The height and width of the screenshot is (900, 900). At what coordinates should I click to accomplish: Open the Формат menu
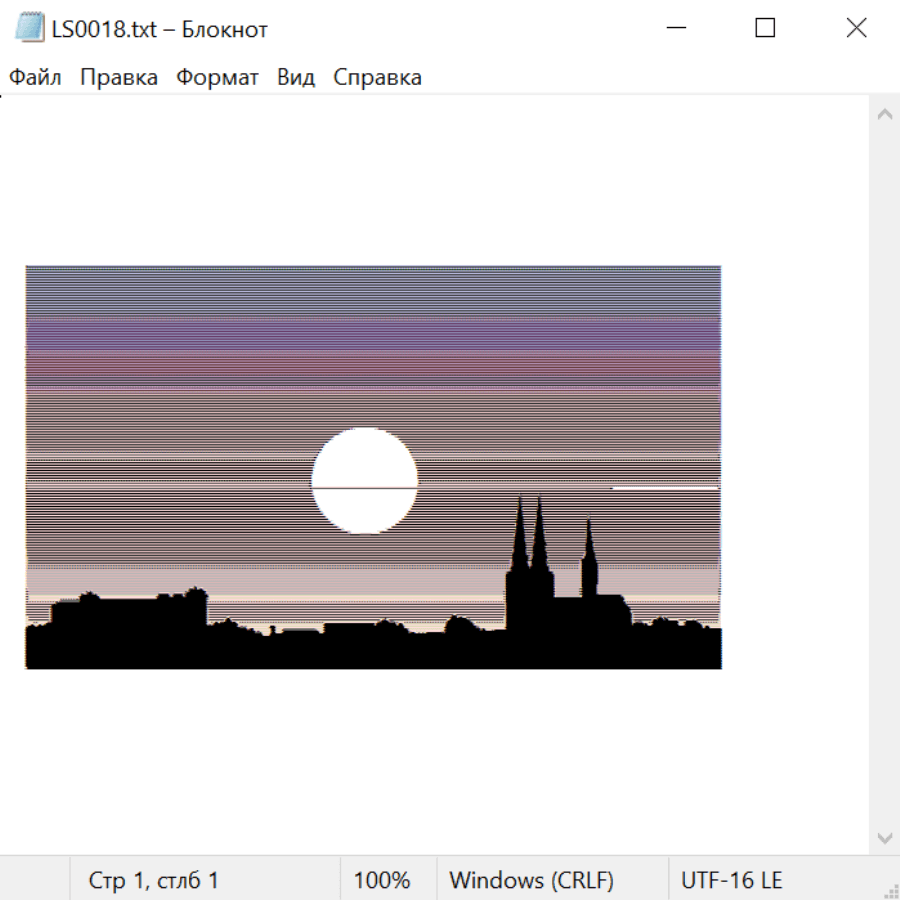click(217, 78)
